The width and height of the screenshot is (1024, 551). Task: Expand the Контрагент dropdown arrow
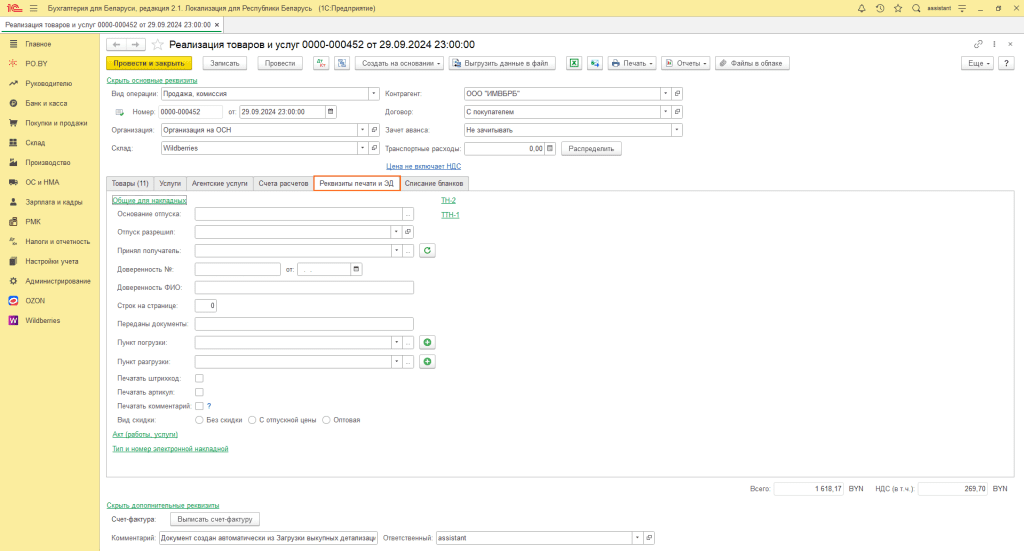pyautogui.click(x=665, y=93)
